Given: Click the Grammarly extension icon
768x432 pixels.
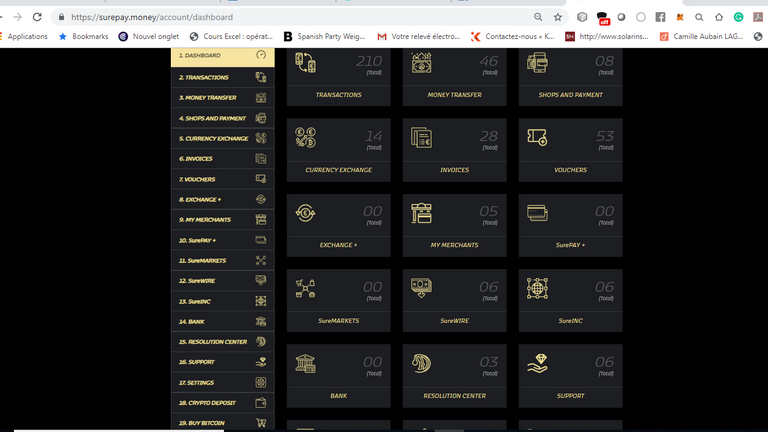Looking at the screenshot, I should [738, 17].
